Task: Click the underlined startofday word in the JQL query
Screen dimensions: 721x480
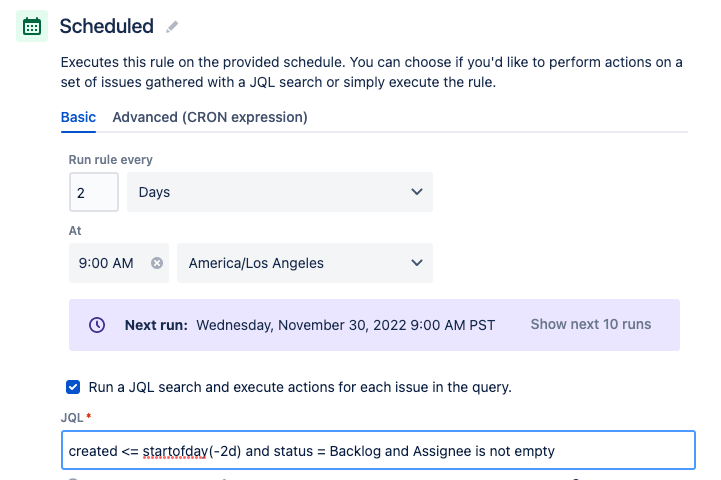Action: point(175,451)
